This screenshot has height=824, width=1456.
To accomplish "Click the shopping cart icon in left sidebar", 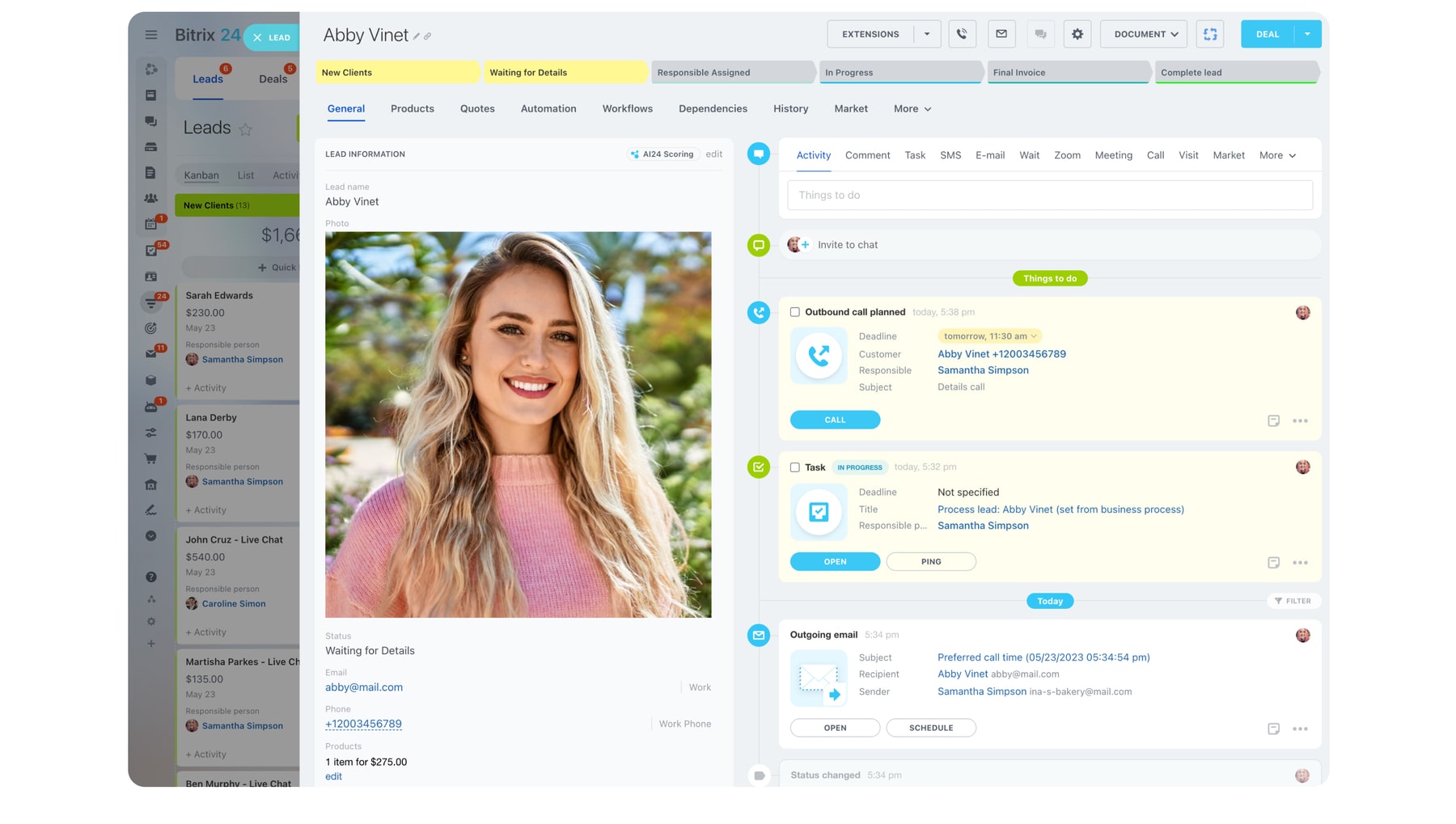I will 150,458.
